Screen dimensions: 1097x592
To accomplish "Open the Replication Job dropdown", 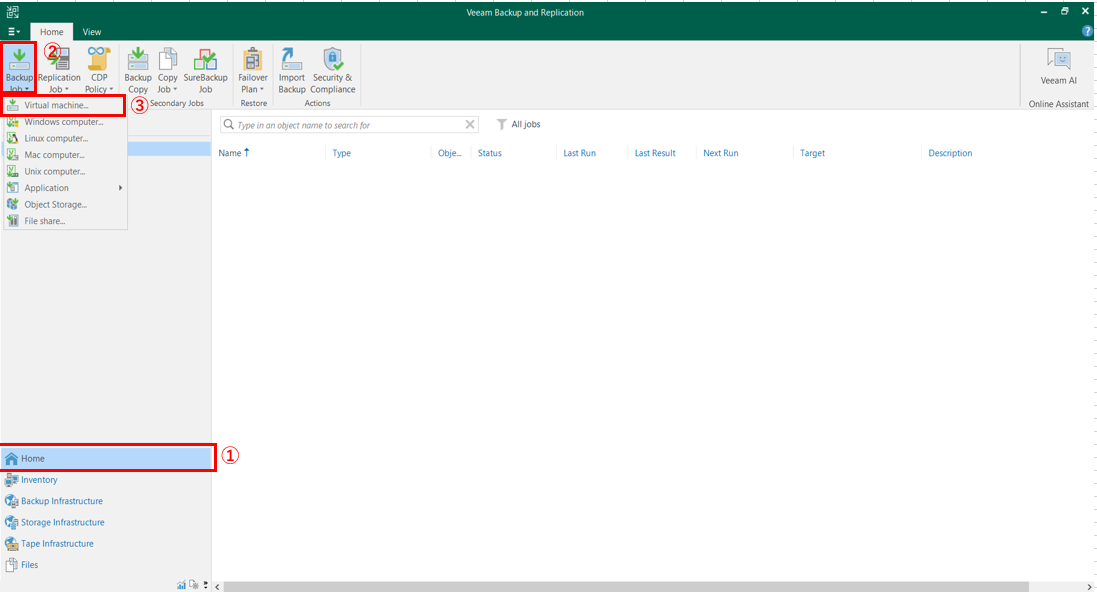I will pos(59,70).
